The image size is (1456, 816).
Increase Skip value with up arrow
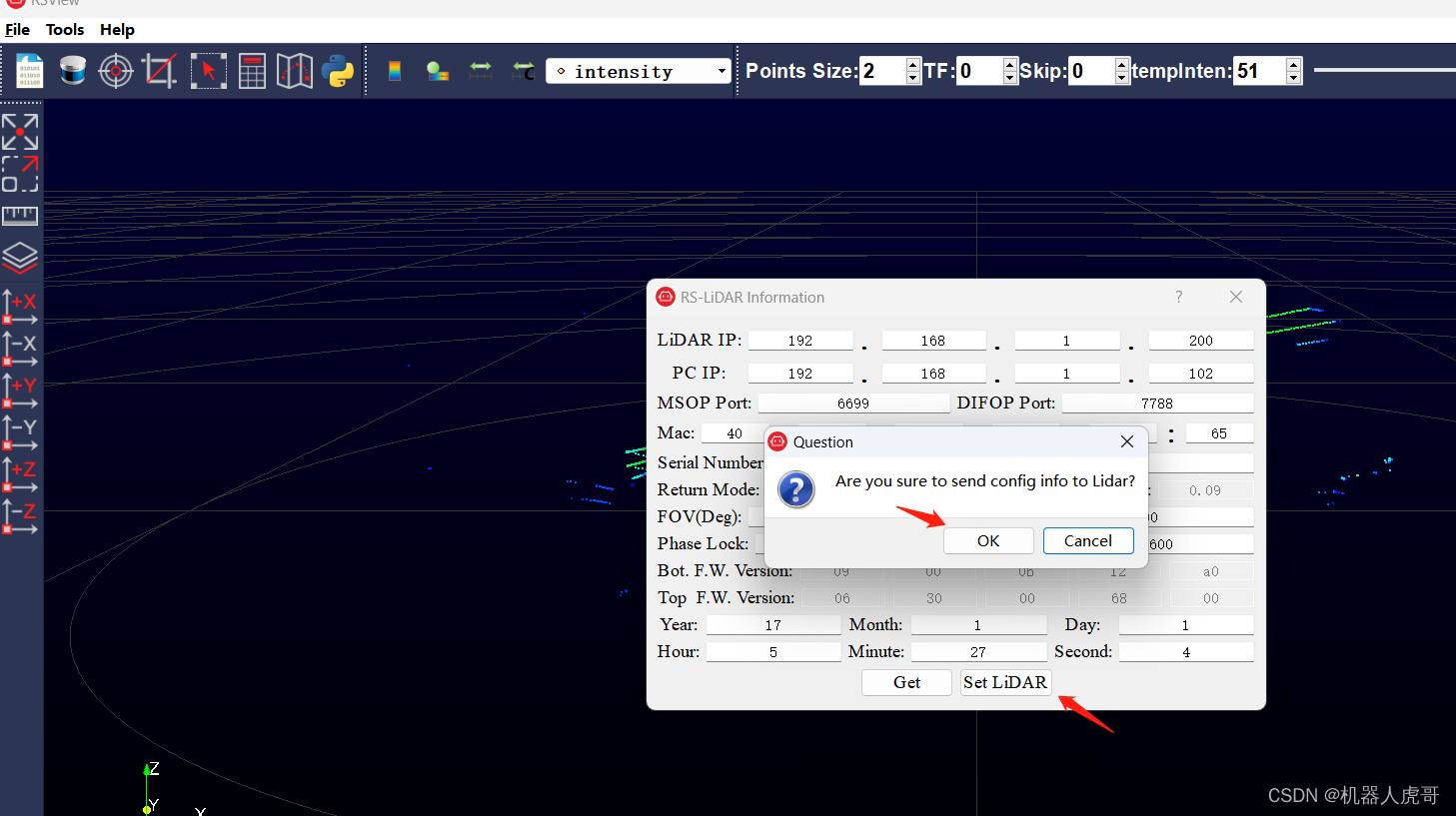click(x=1122, y=64)
